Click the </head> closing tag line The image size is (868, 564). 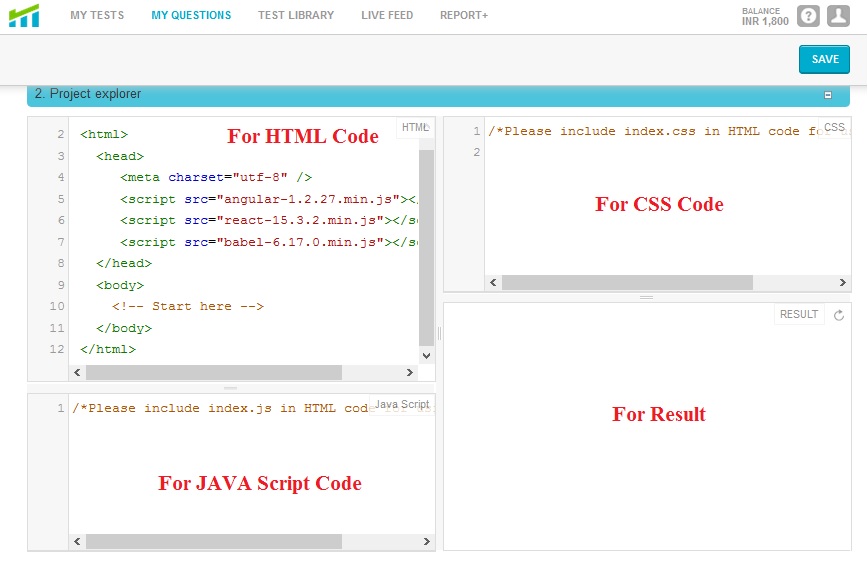[123, 263]
